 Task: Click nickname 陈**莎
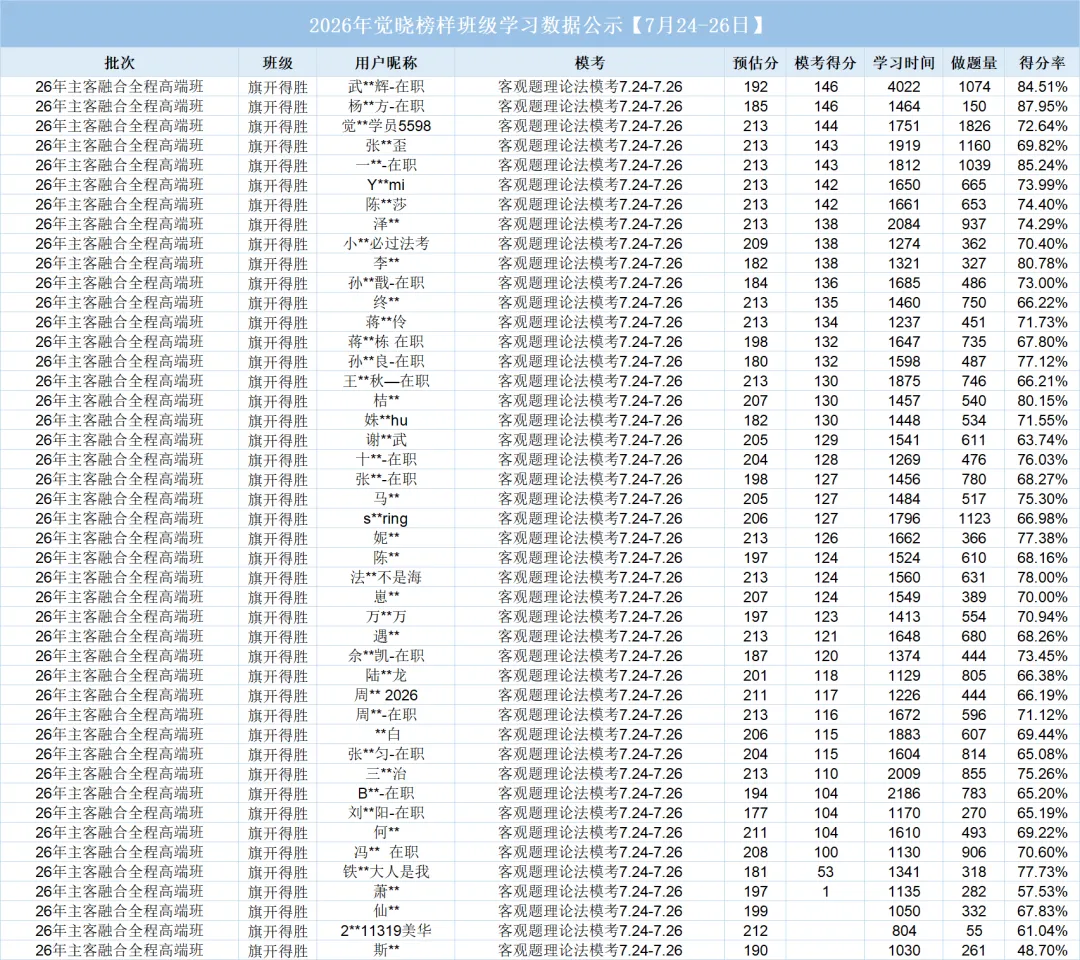(386, 205)
